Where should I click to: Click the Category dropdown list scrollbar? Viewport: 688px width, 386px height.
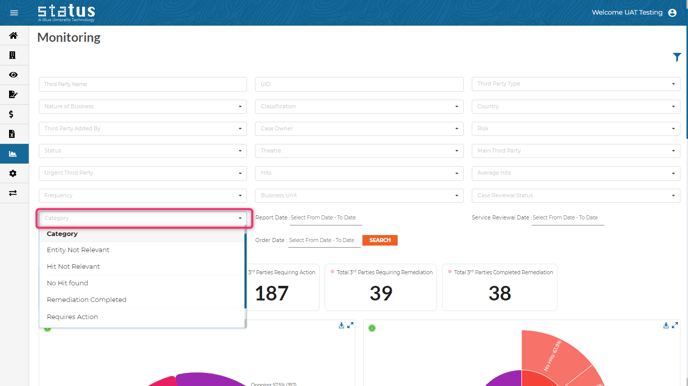[x=245, y=271]
